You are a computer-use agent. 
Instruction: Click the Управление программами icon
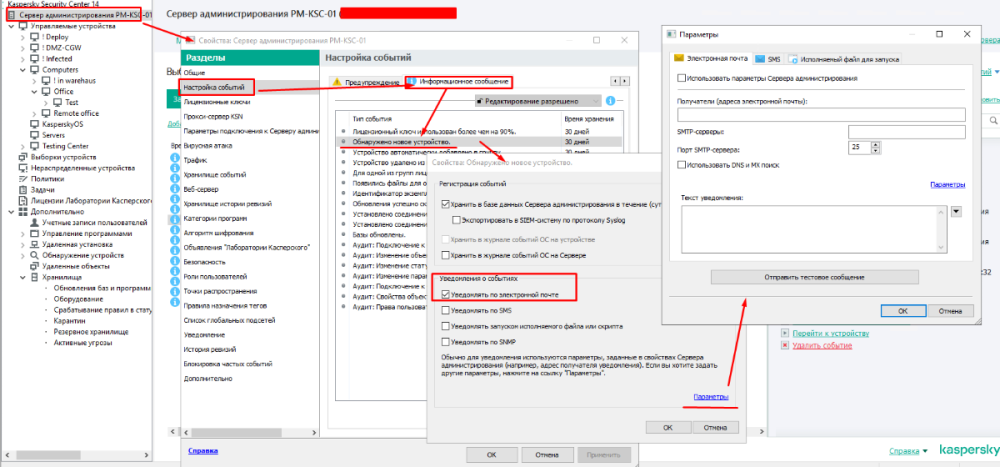pyautogui.click(x=35, y=234)
